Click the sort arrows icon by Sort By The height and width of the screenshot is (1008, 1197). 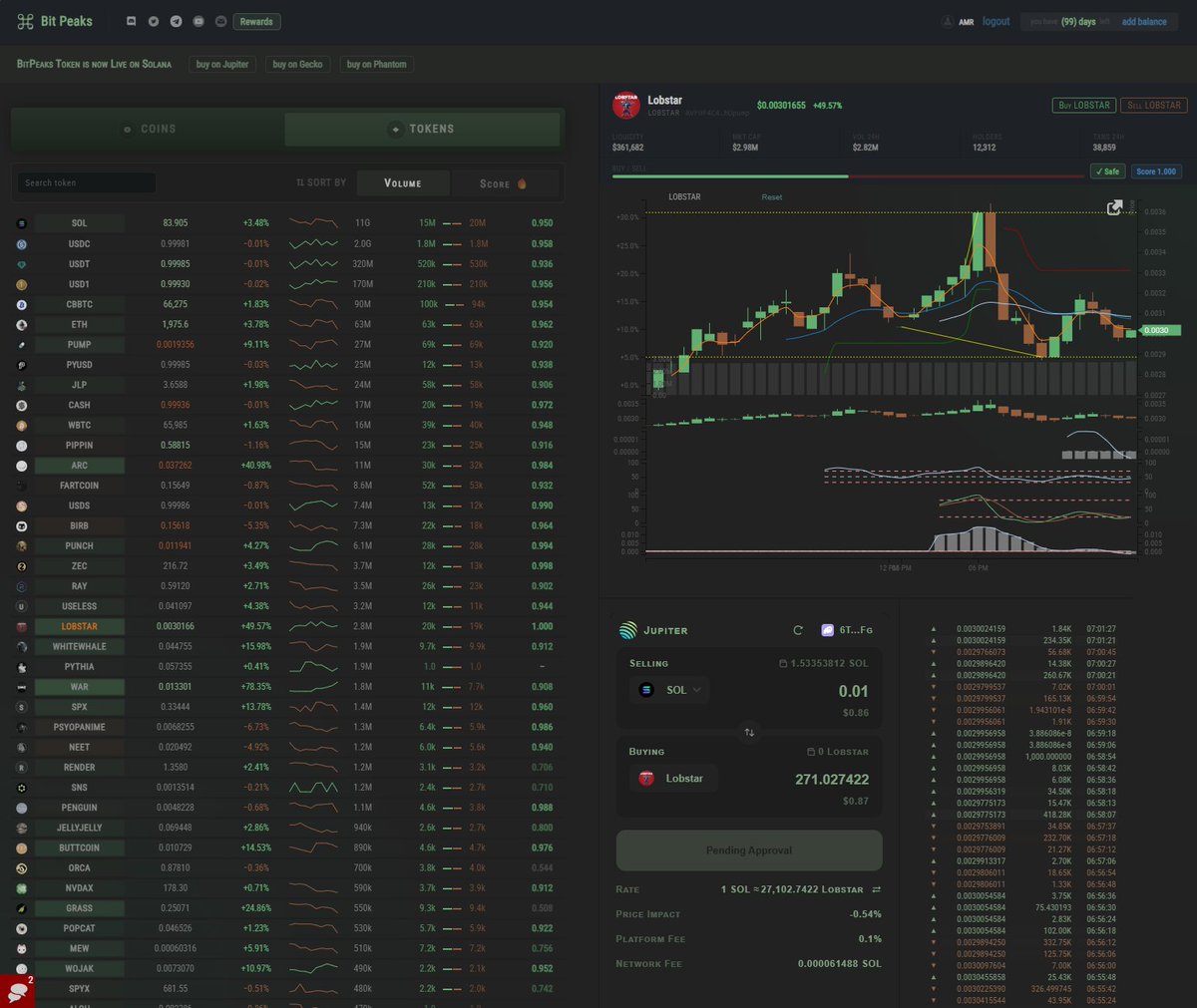click(x=300, y=182)
